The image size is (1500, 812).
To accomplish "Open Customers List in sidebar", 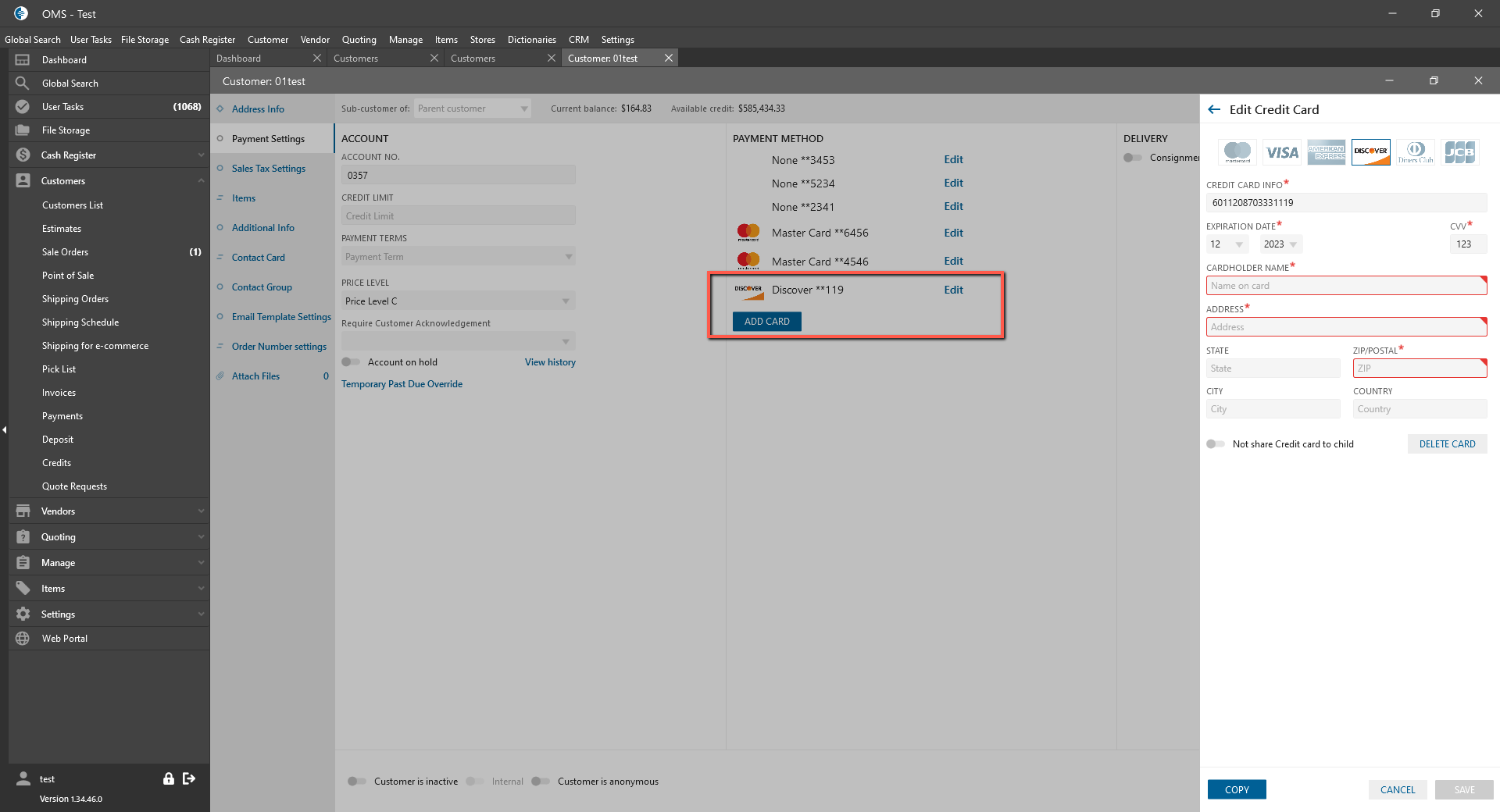I will point(73,205).
